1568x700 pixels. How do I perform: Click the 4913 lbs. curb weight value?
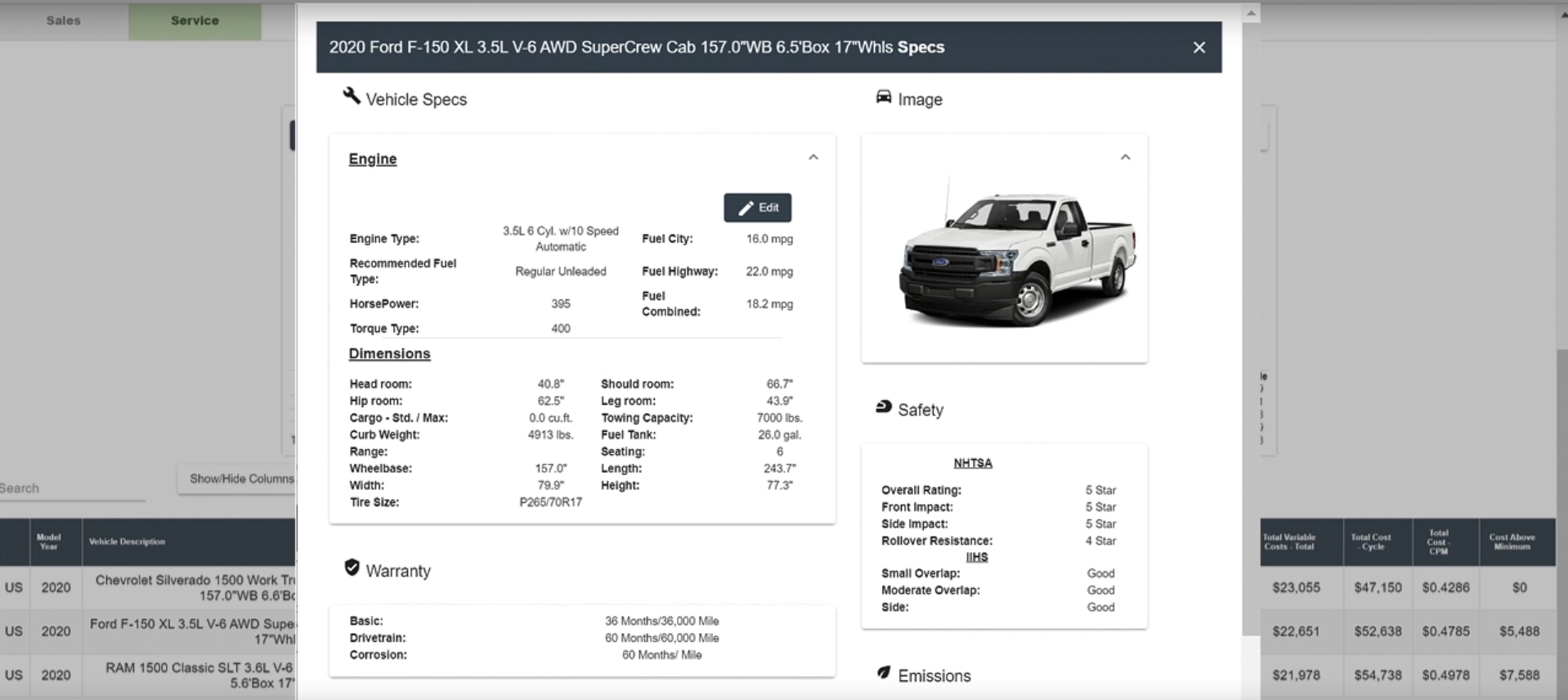[x=550, y=435]
